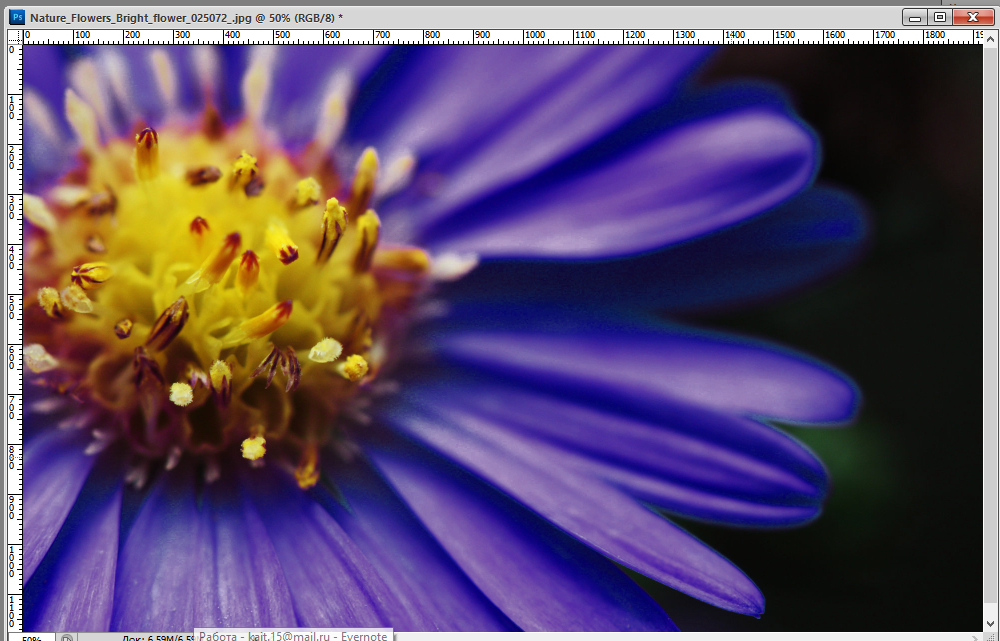Maximize the flower document window

tap(939, 17)
